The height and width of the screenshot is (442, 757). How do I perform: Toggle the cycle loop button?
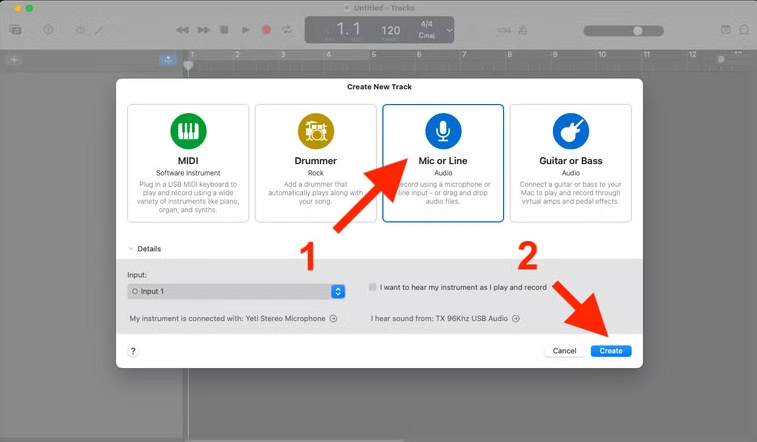pyautogui.click(x=287, y=30)
